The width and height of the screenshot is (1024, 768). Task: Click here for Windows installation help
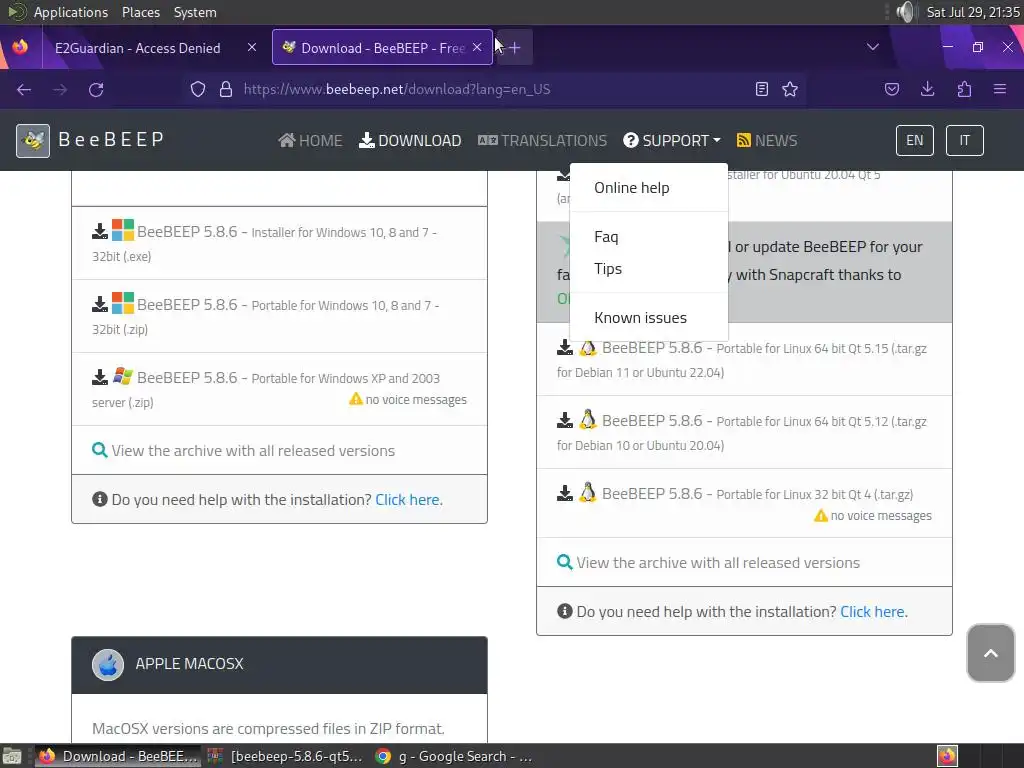(x=408, y=500)
